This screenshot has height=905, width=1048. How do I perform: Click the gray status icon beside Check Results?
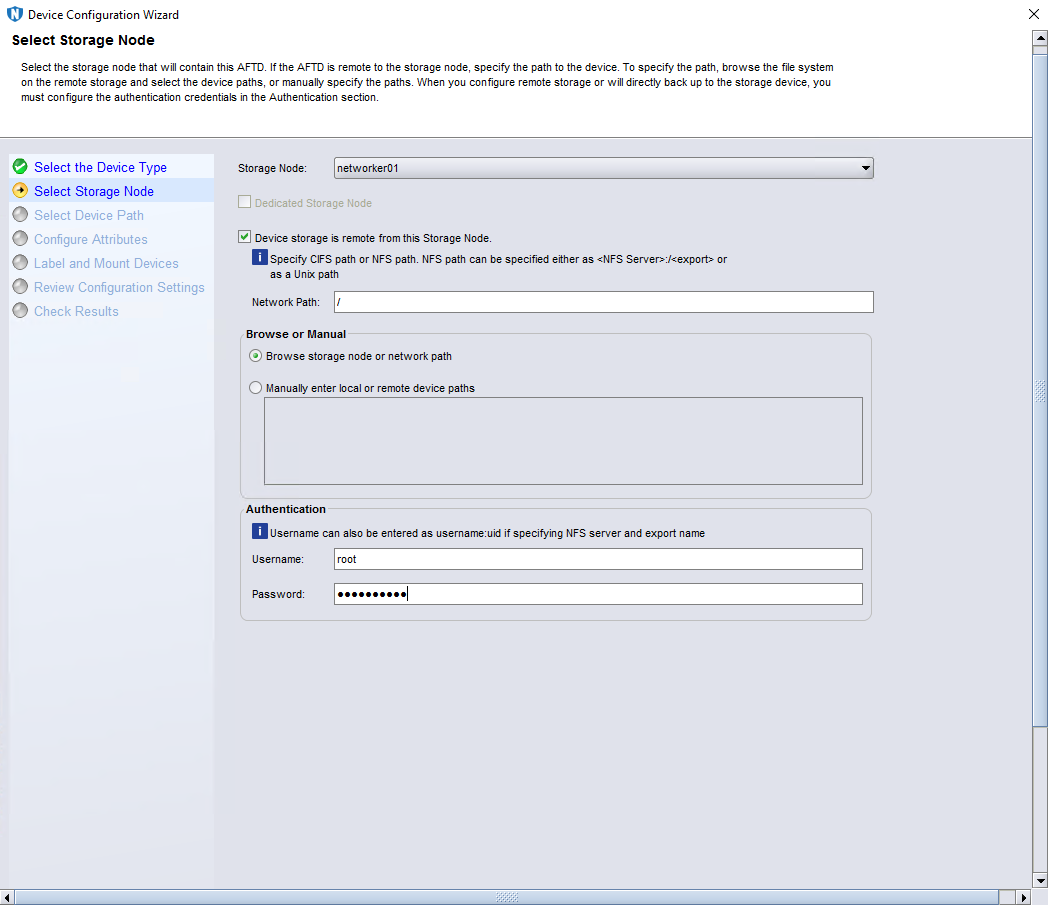(20, 311)
